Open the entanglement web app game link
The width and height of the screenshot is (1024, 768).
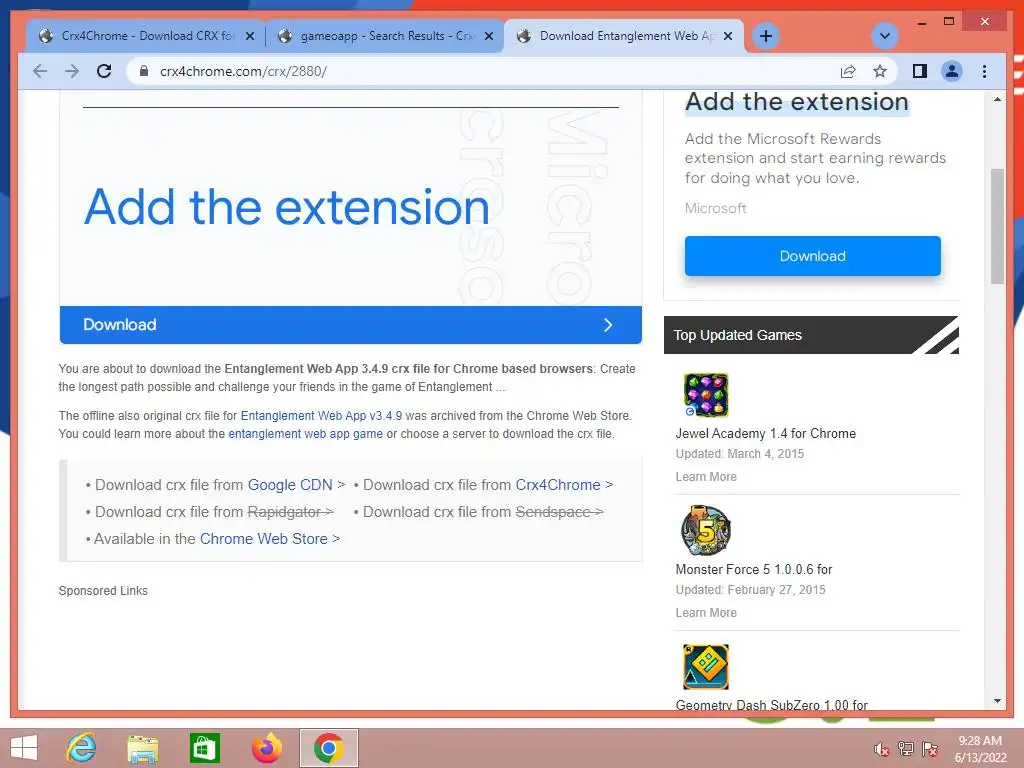(306, 434)
